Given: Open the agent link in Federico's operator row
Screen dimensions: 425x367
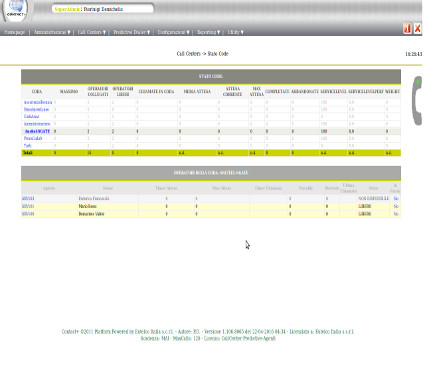Looking at the screenshot, I should tap(28, 198).
